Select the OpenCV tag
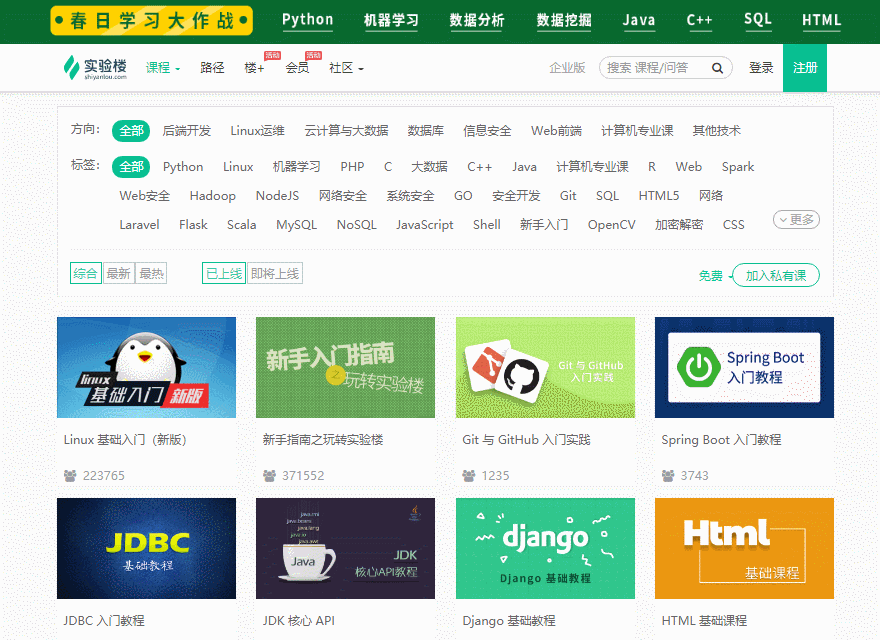The width and height of the screenshot is (880, 640). (x=611, y=225)
